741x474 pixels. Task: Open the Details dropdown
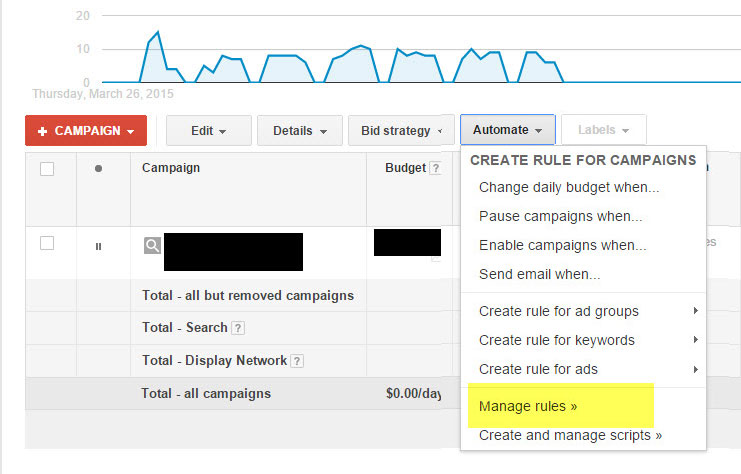pos(300,130)
